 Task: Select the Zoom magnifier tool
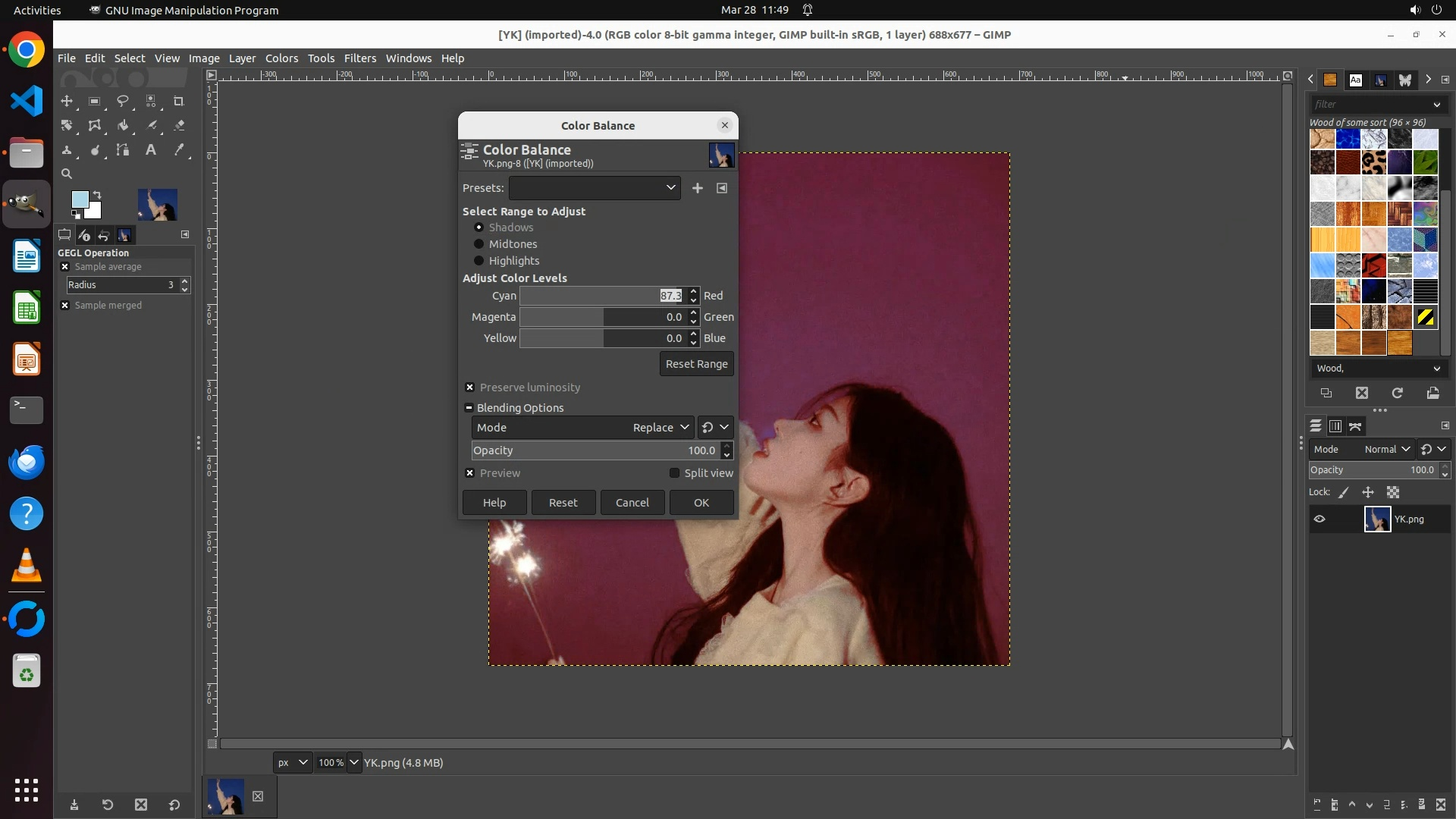tap(67, 174)
